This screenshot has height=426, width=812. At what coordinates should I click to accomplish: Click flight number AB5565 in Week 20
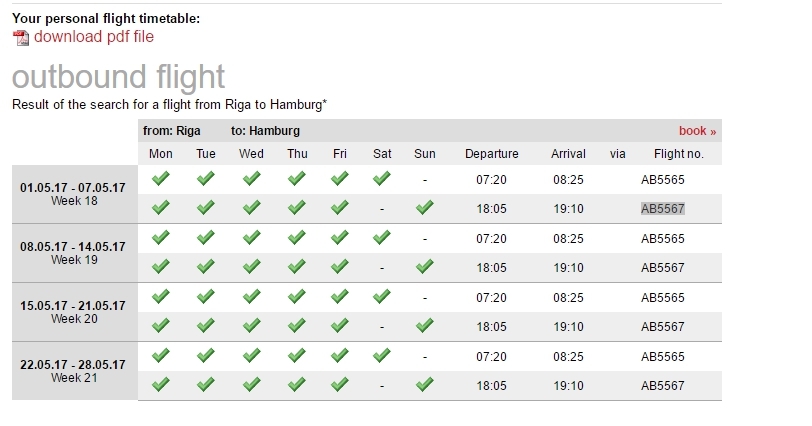(662, 298)
